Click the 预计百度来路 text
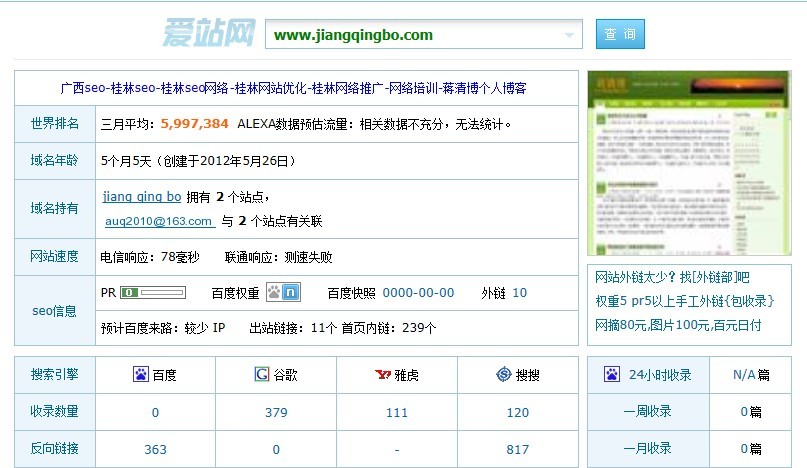 pyautogui.click(x=163, y=328)
